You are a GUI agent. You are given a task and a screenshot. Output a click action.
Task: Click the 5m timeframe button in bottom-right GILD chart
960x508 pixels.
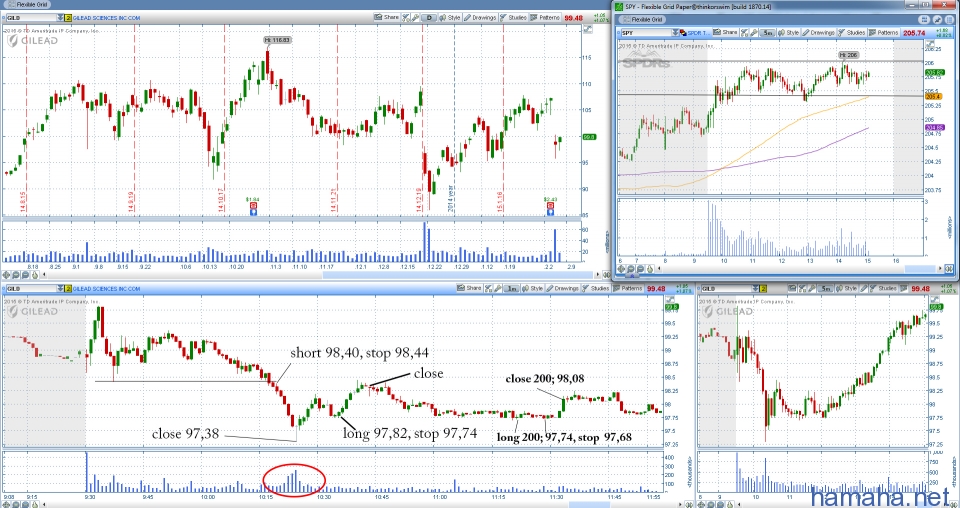(825, 288)
